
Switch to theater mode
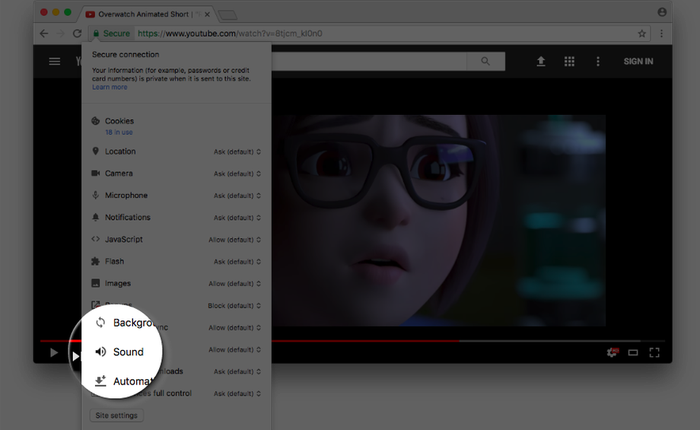[x=633, y=353]
